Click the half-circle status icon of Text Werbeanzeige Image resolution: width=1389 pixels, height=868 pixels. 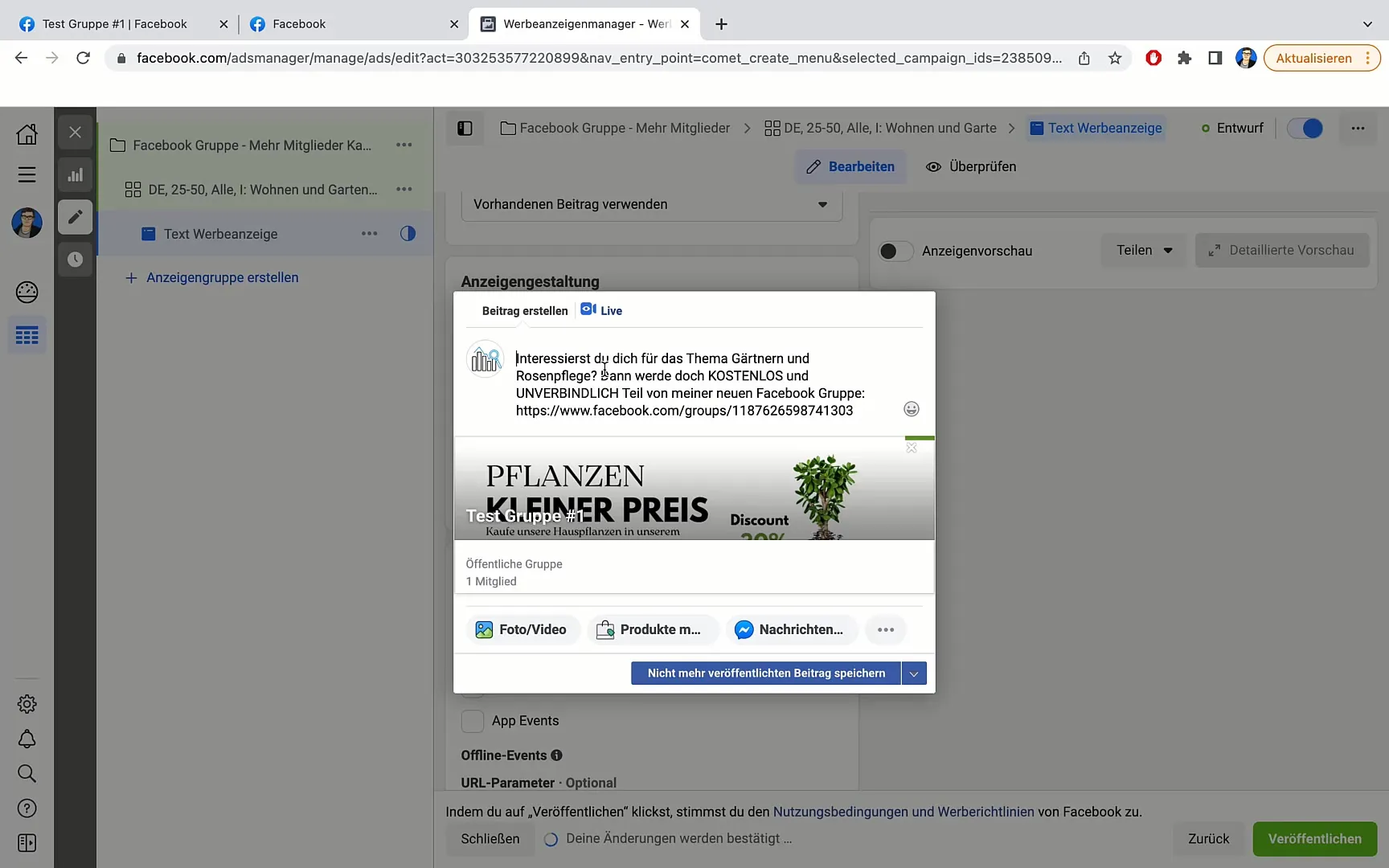click(408, 234)
